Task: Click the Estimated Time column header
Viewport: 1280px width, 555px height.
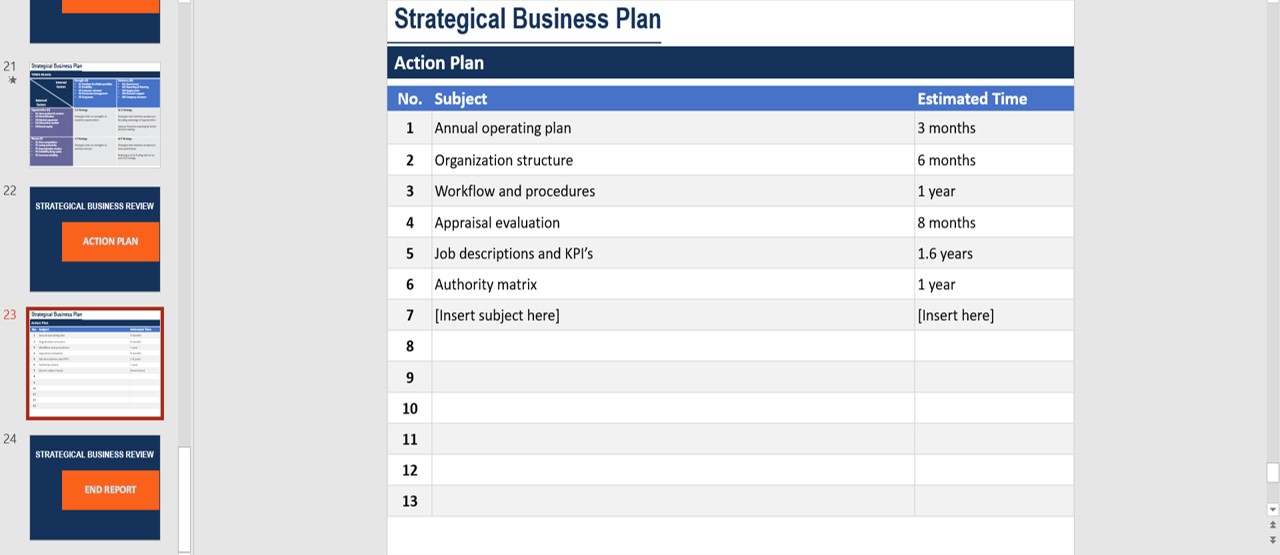Action: click(972, 99)
